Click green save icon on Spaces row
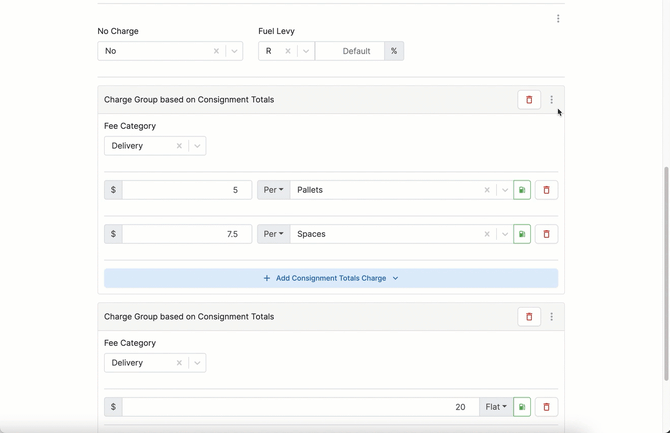This screenshot has width=670, height=433. coord(522,234)
